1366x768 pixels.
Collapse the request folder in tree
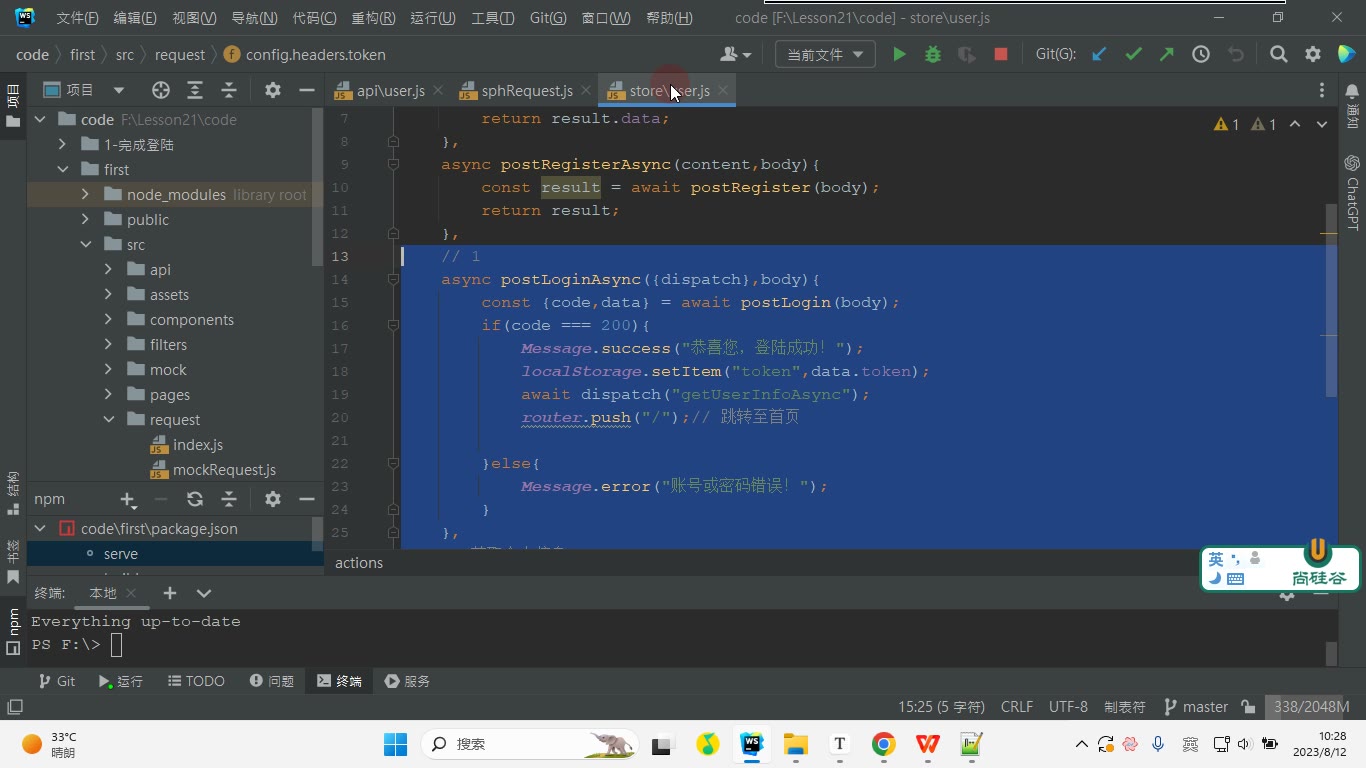pos(108,420)
